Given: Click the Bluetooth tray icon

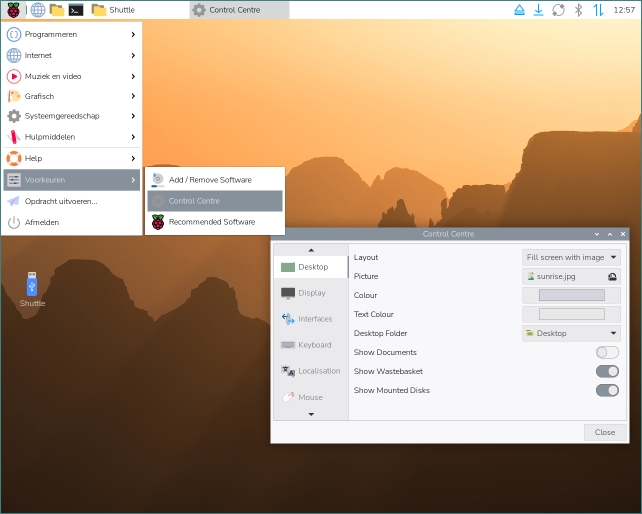Looking at the screenshot, I should [577, 10].
